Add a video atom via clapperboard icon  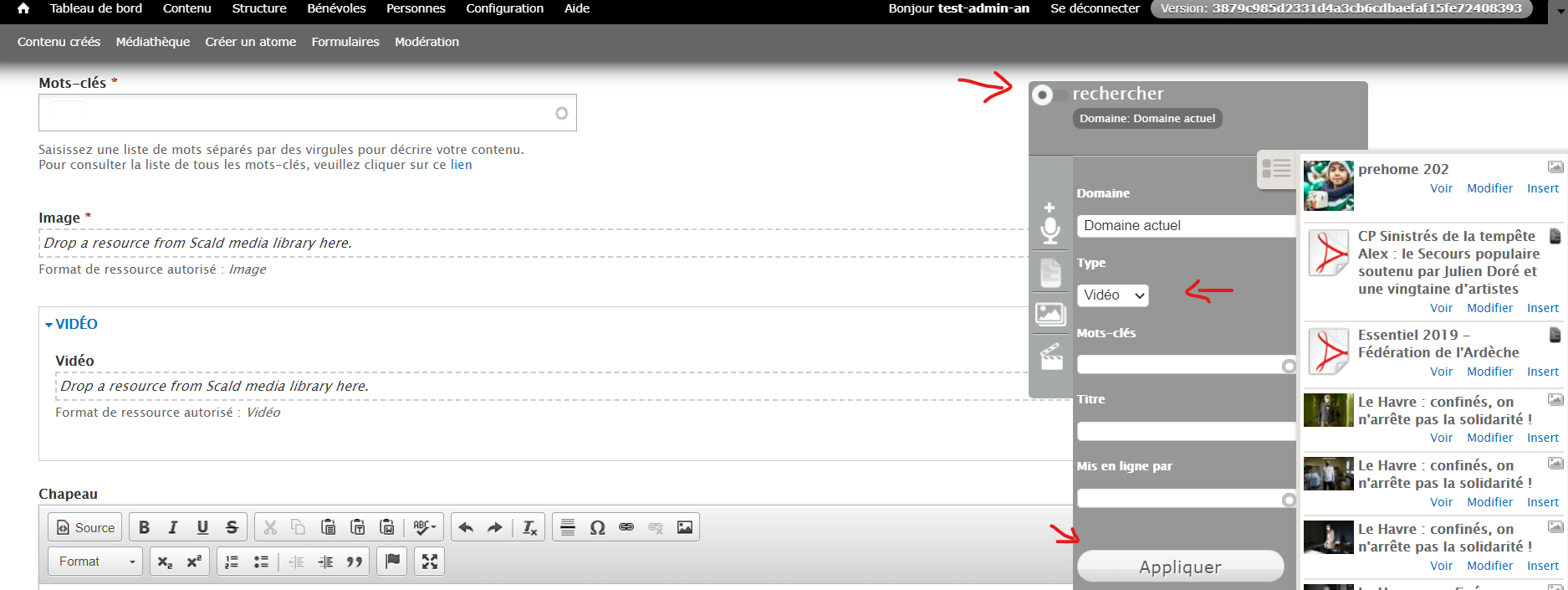coord(1050,357)
